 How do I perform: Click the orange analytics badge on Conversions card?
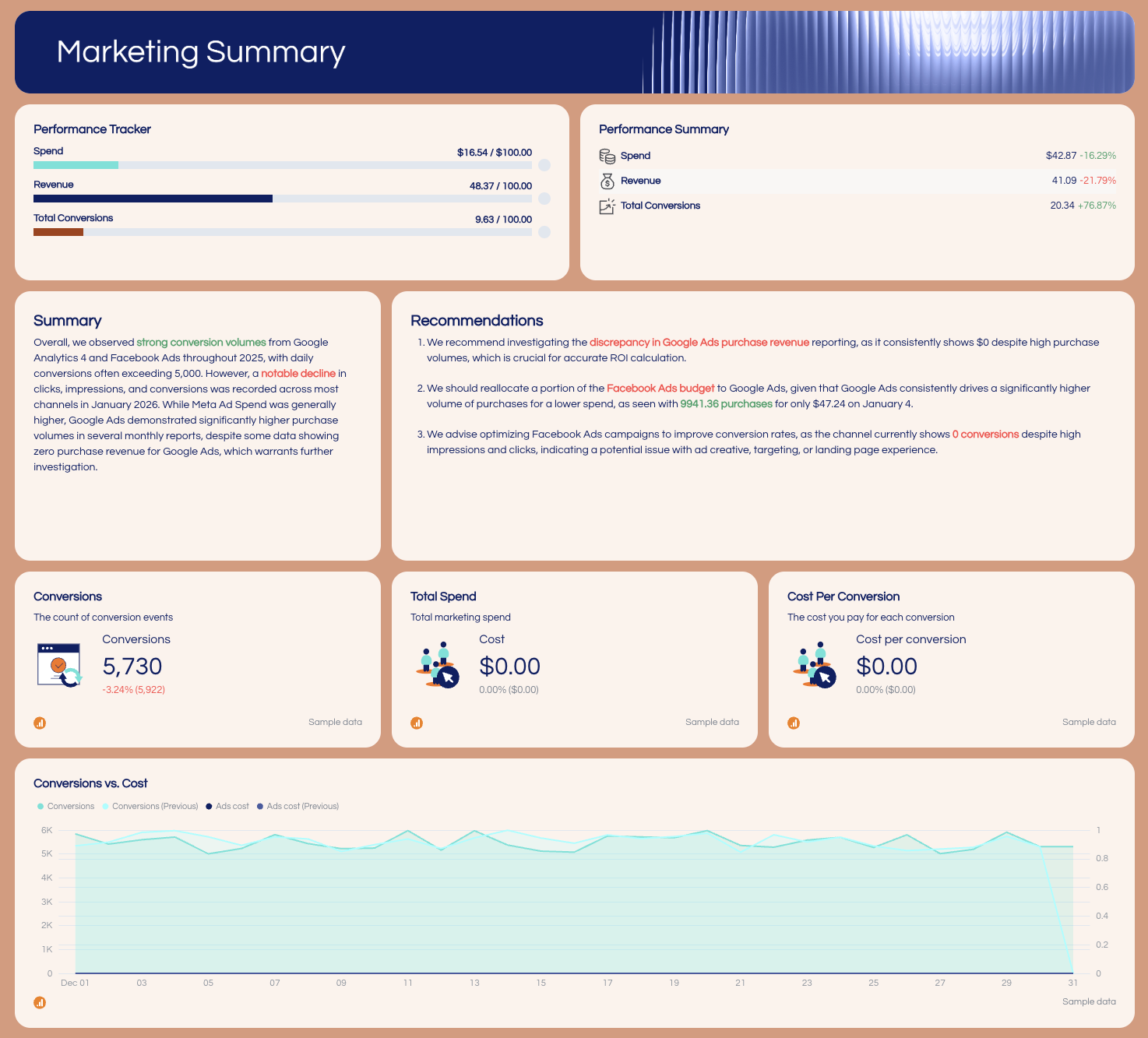[40, 723]
